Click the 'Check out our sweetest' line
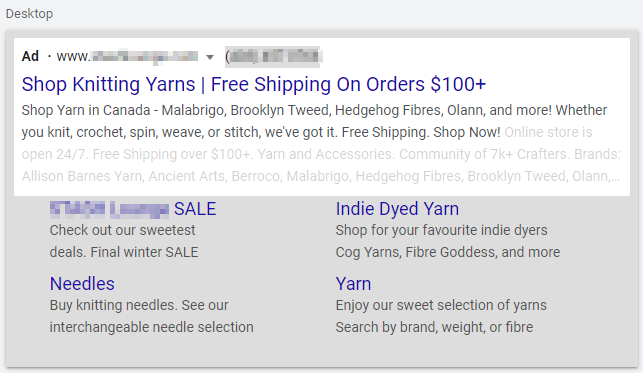 pyautogui.click(x=122, y=230)
